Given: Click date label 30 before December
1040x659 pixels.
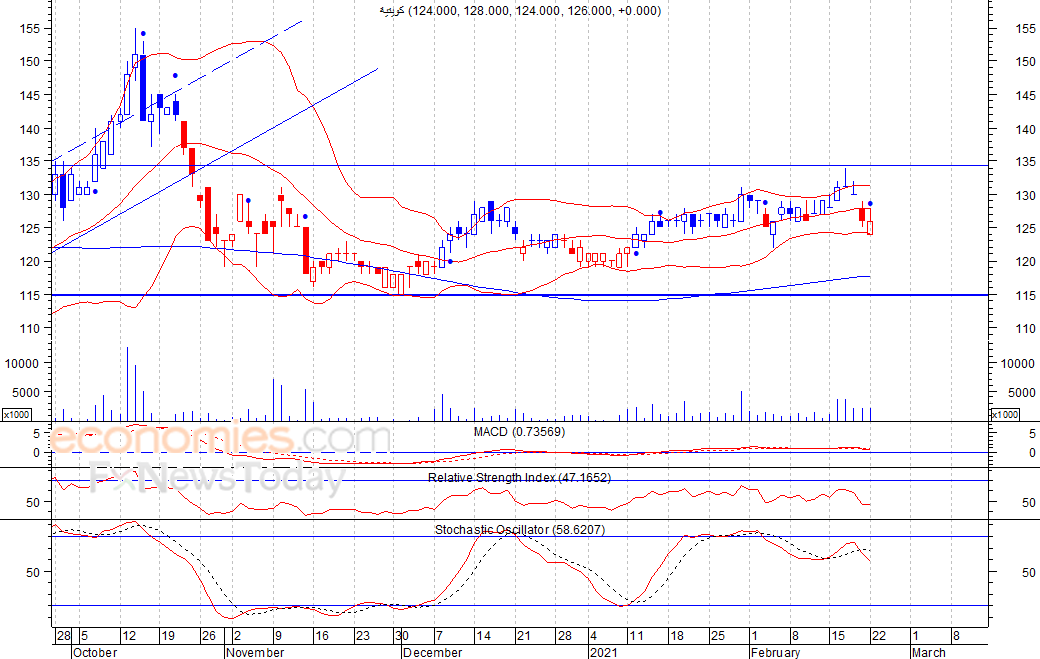Looking at the screenshot, I should pos(402,636).
